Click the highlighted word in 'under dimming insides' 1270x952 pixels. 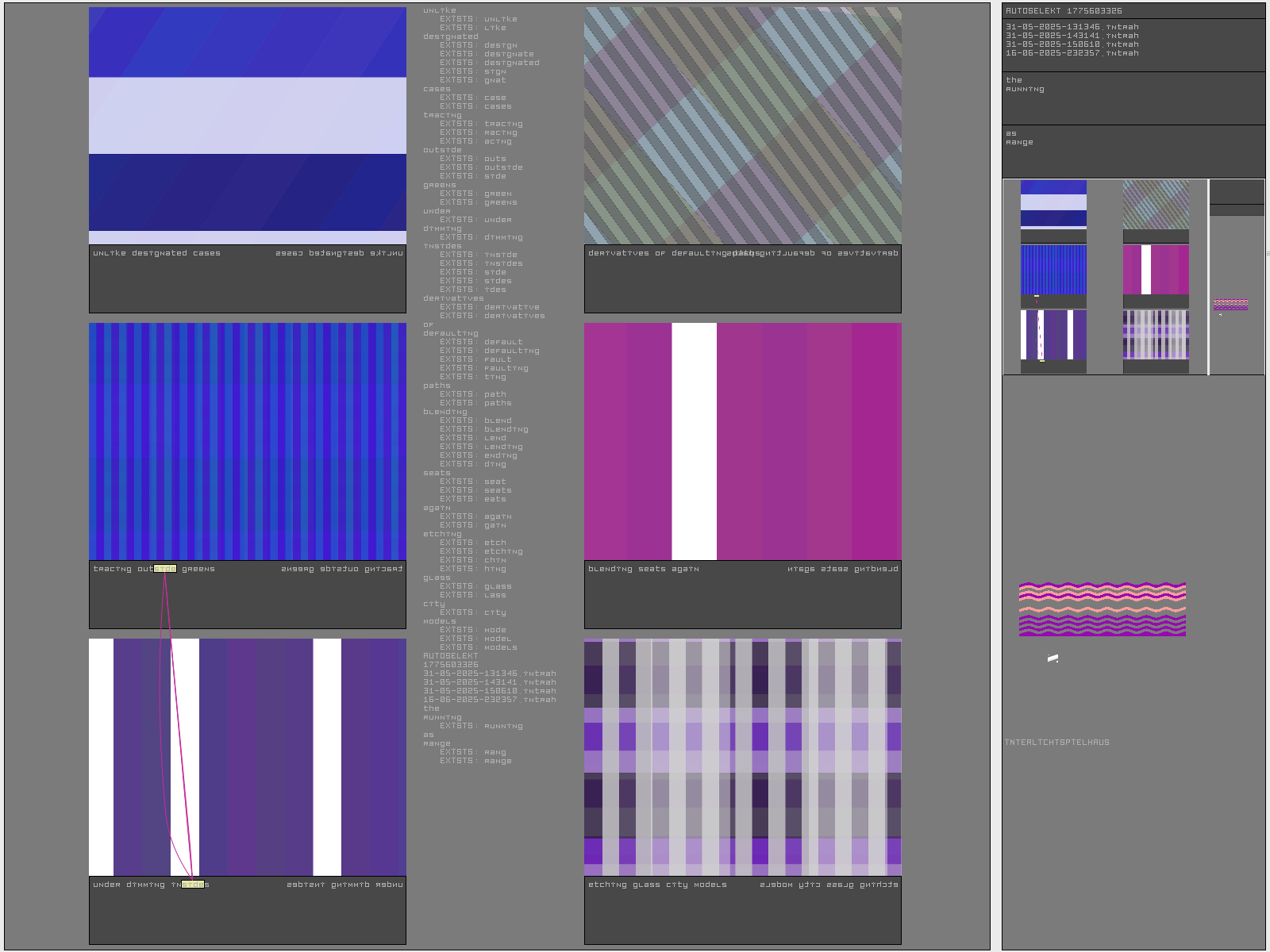[x=193, y=885]
